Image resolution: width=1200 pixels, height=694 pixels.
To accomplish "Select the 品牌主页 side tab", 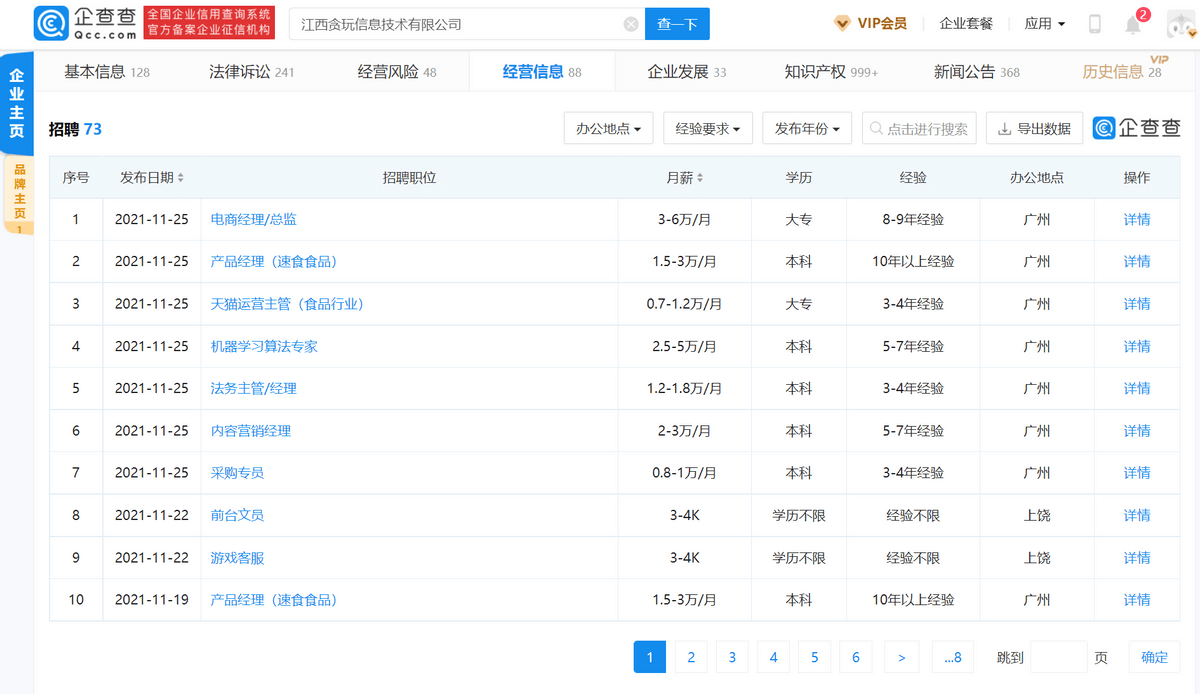I will 19,196.
